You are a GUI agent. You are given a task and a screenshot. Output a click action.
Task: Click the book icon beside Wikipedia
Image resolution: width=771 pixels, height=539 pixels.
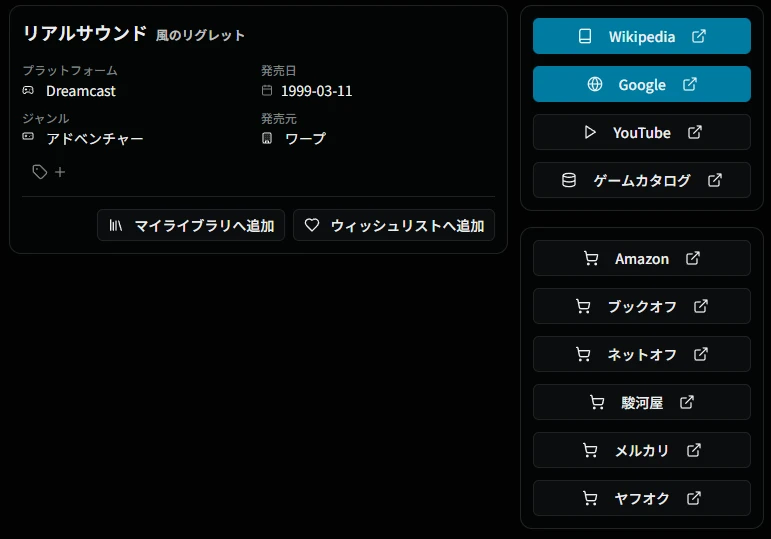click(x=585, y=36)
